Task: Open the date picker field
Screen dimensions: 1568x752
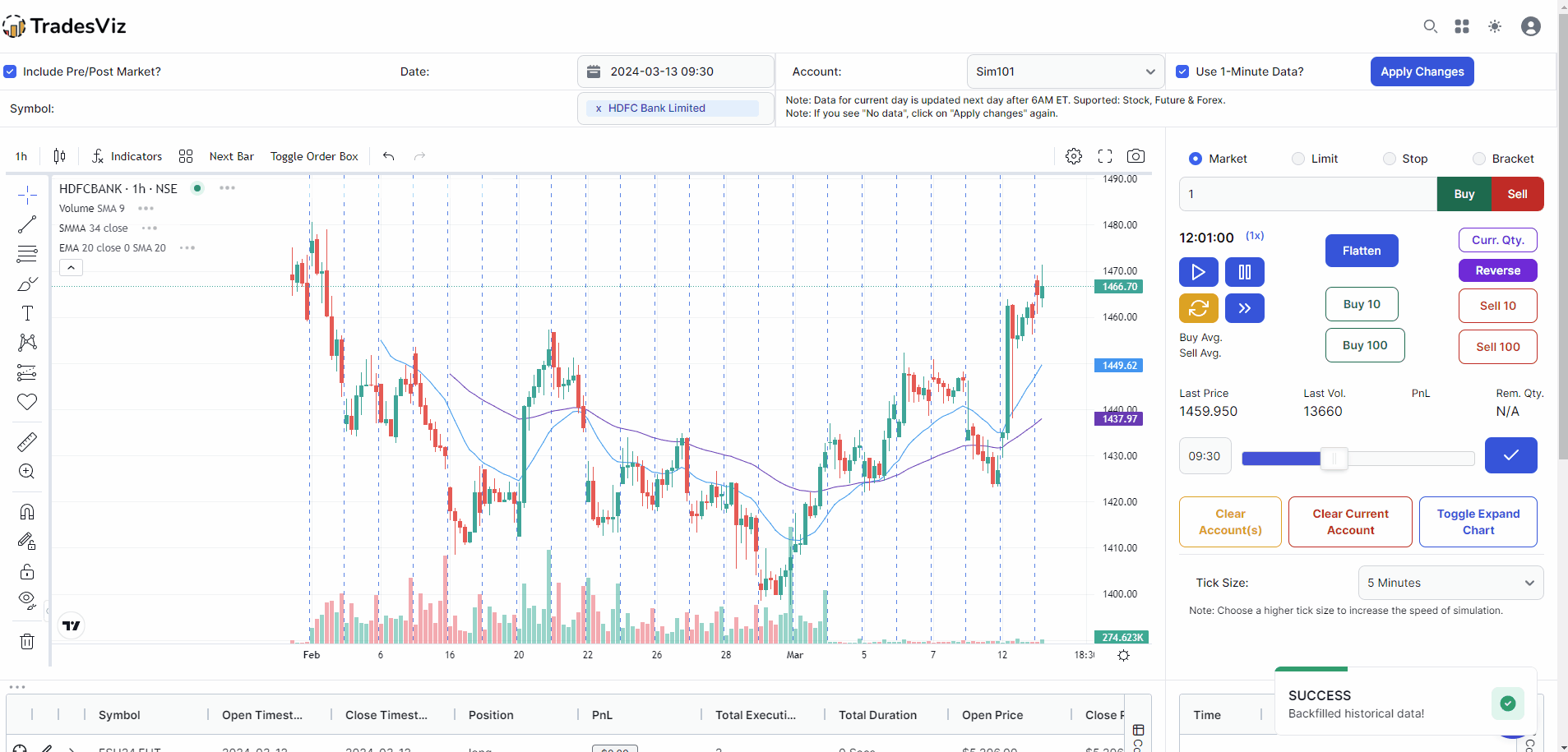Action: 676,72
